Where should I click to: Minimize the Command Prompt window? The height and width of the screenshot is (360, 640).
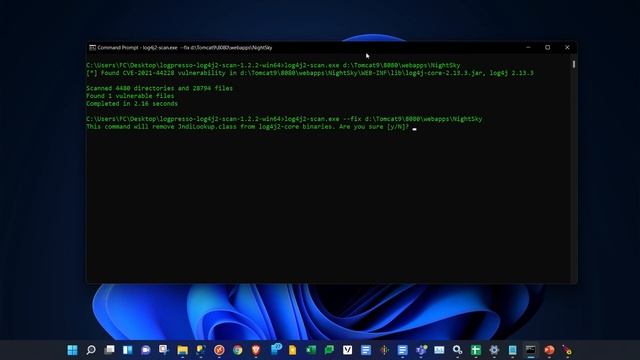[529, 47]
